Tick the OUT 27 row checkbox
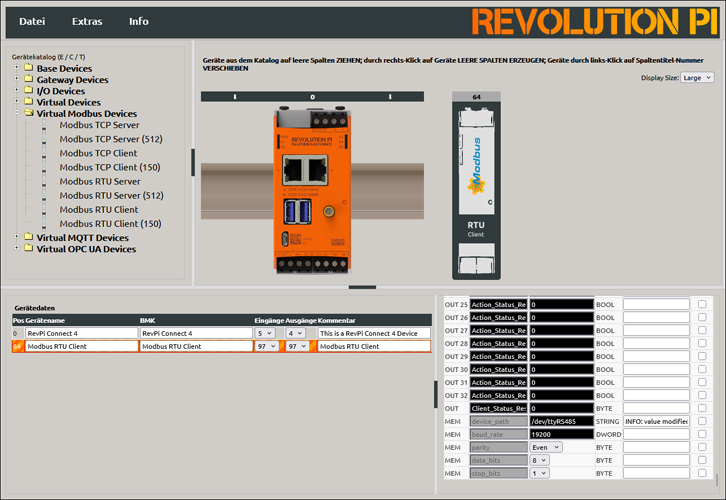726x500 pixels. click(x=702, y=330)
